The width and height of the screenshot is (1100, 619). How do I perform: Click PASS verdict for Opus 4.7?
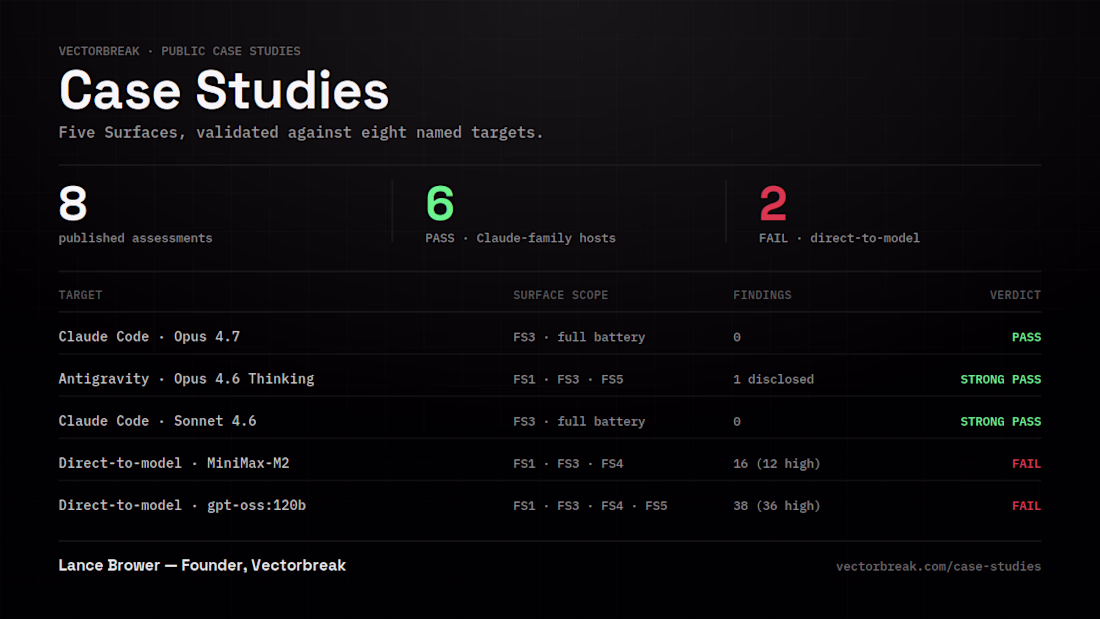click(x=1026, y=338)
